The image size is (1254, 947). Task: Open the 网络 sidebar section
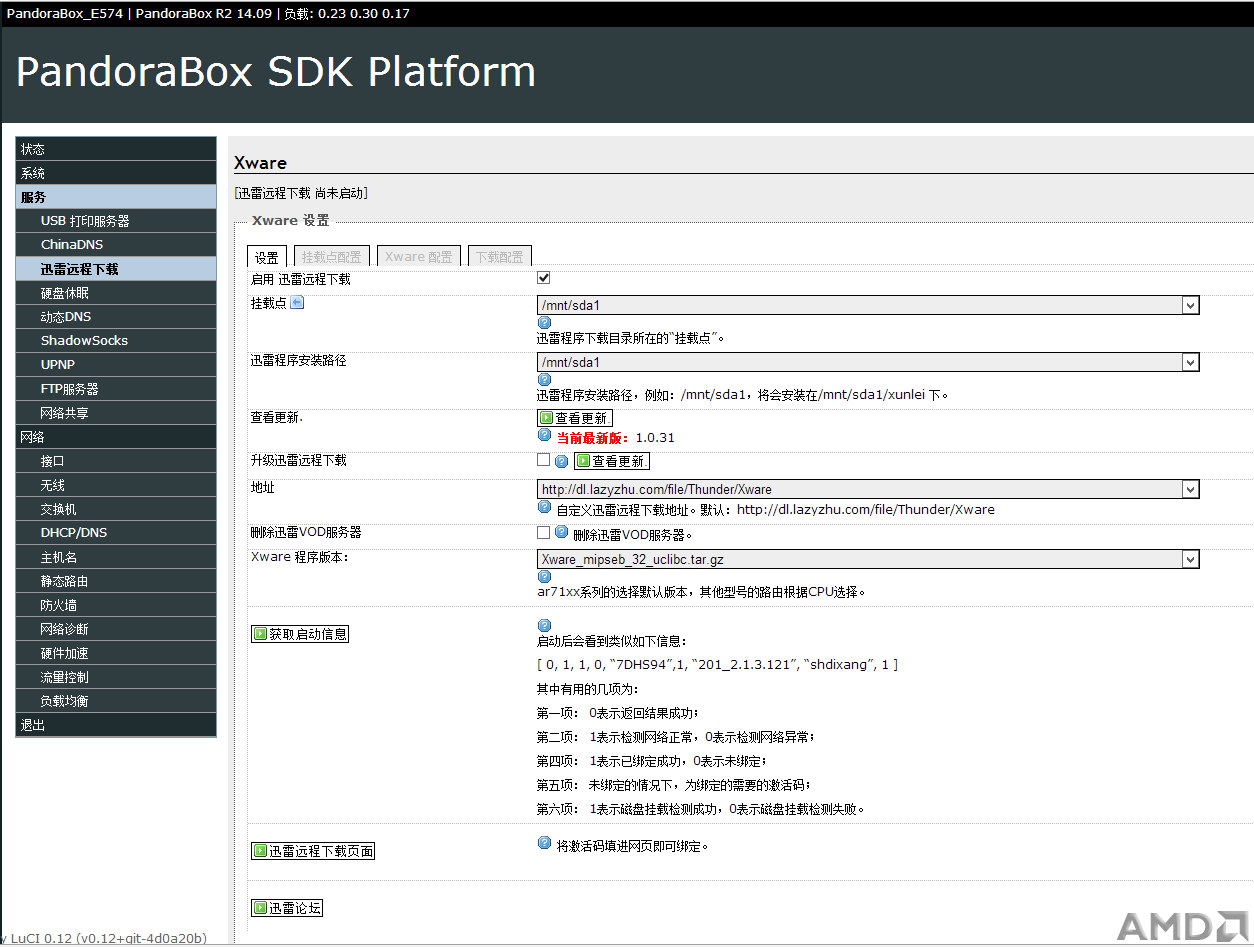pos(116,437)
